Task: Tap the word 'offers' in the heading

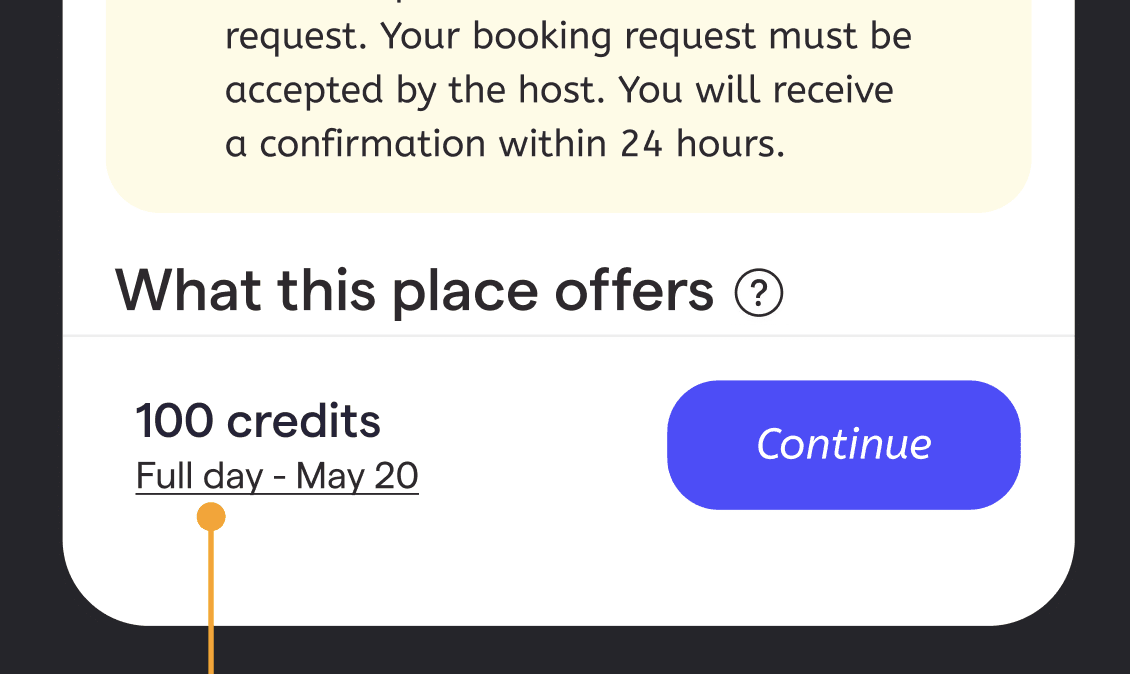Action: point(634,291)
